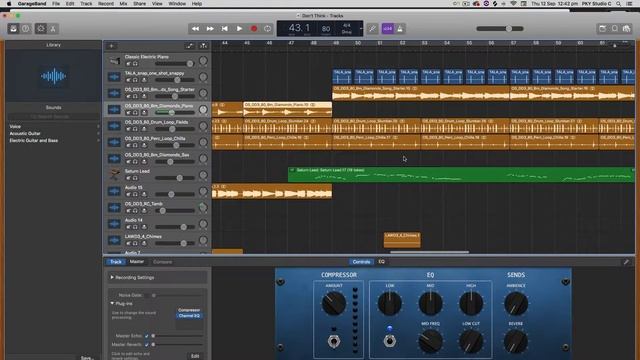
Task: Click the Rewind transport button
Action: click(x=196, y=29)
